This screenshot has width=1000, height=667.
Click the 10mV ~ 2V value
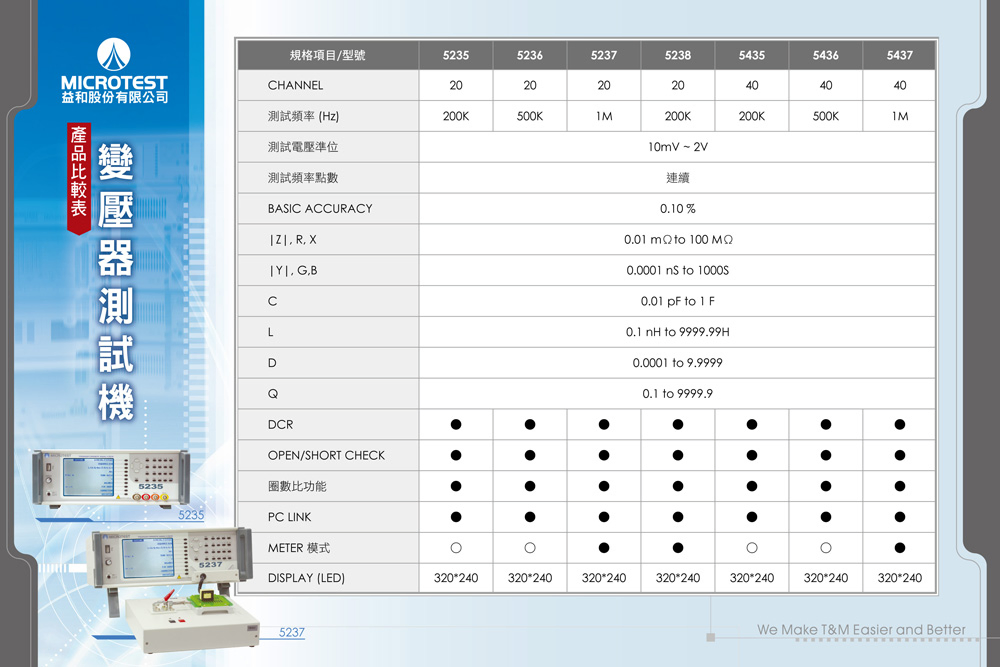[x=678, y=147]
